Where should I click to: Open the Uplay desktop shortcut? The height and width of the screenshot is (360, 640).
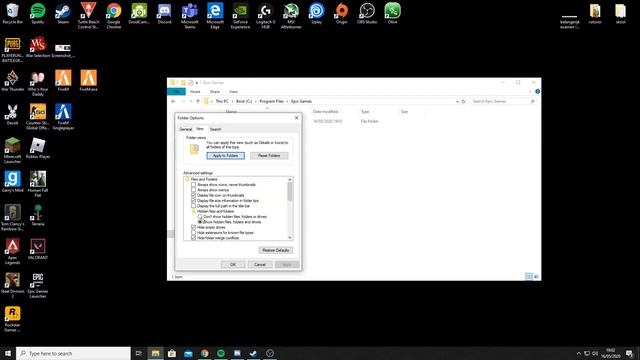316,13
